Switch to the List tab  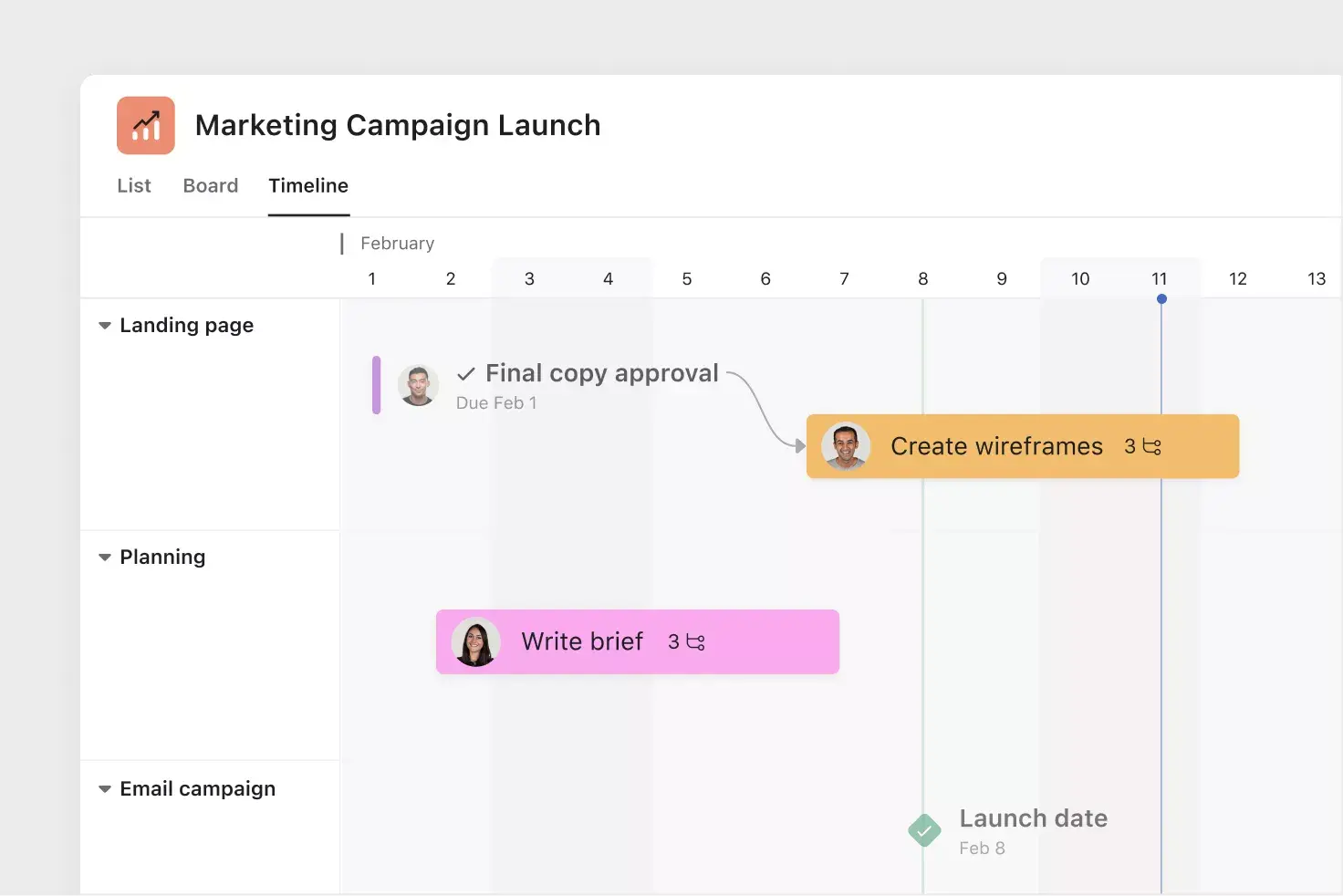tap(133, 185)
